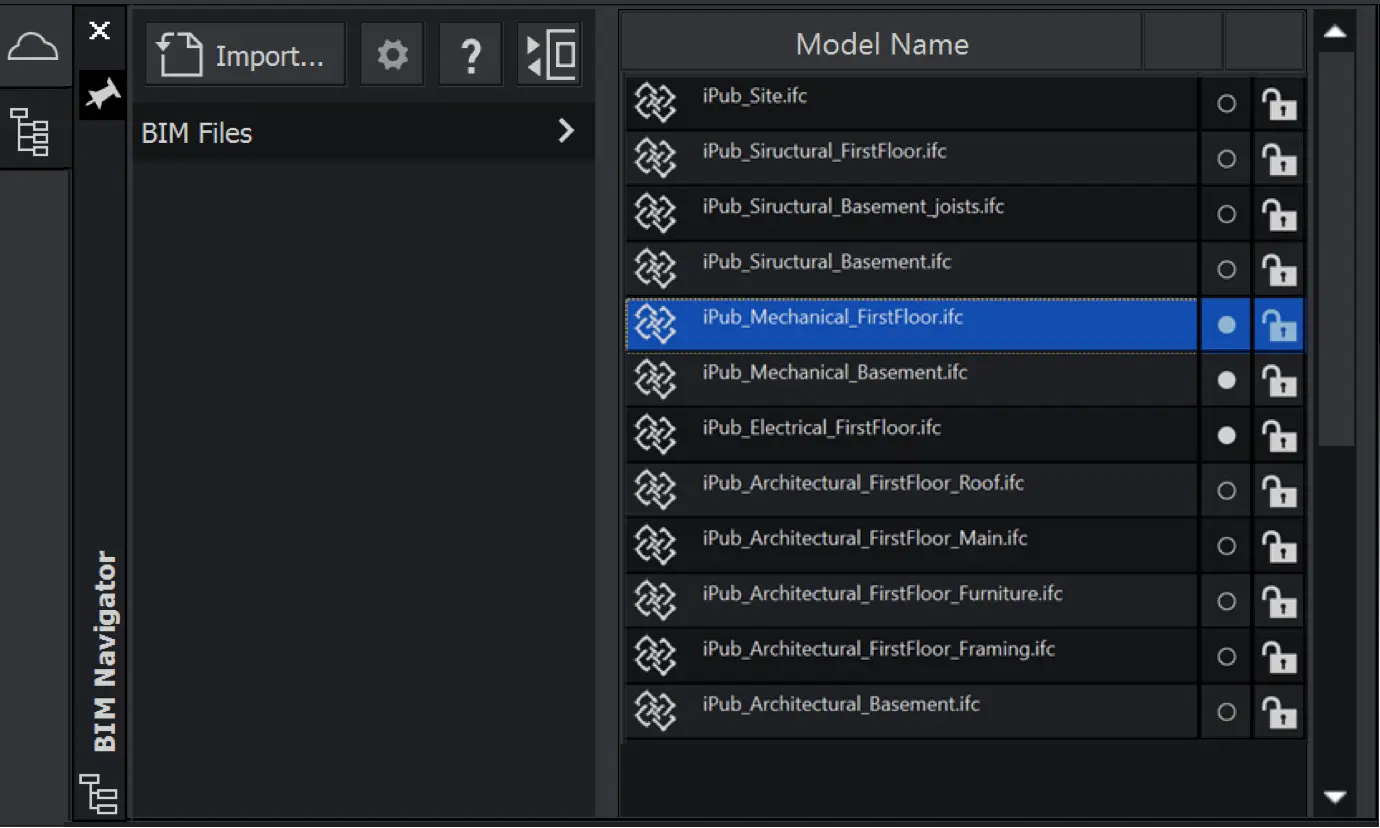
Task: Click the model icon of iPub_Sıructural_Basement.ifc
Action: tap(656, 268)
